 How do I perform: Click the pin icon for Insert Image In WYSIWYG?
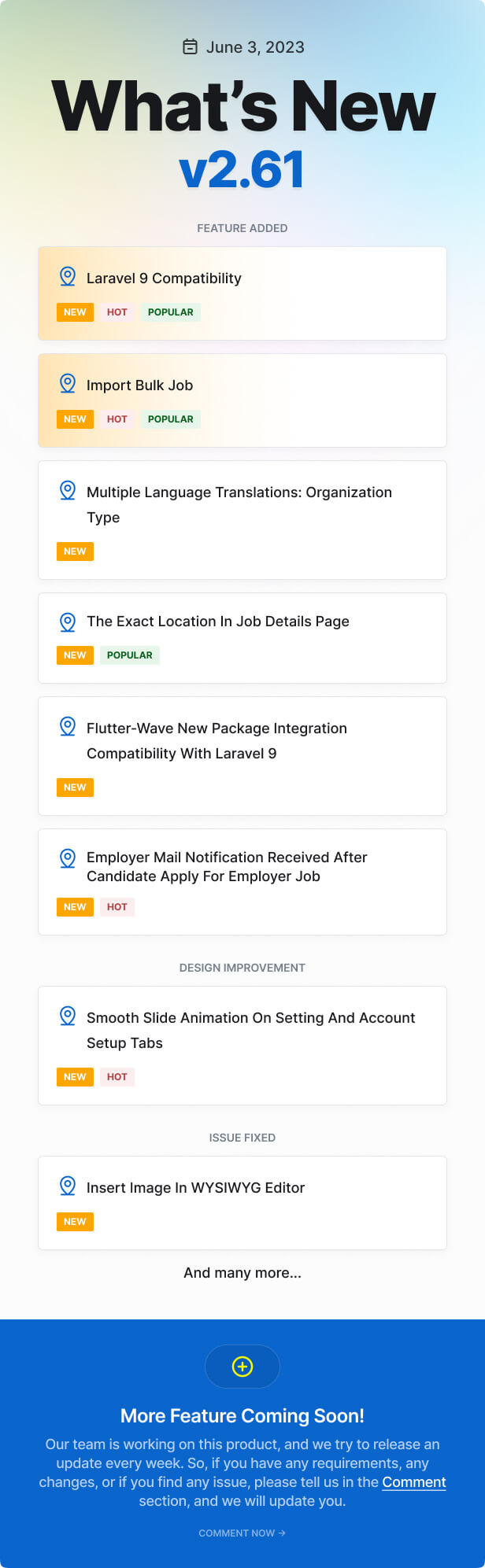coord(68,1186)
